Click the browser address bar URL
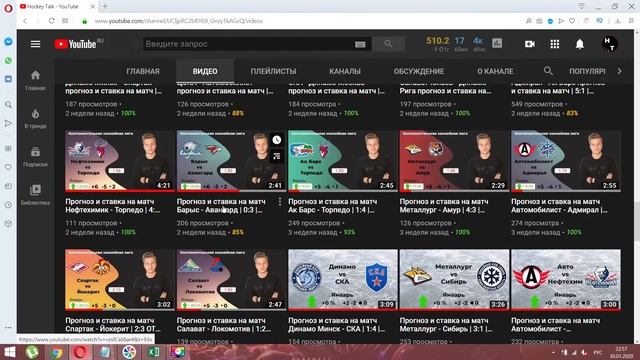Screen dimensions: 640x360 coord(178,21)
